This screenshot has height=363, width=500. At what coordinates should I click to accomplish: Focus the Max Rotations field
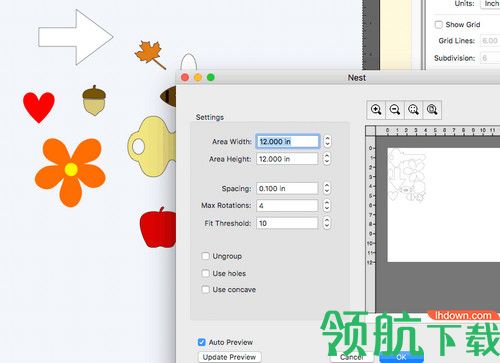point(287,206)
